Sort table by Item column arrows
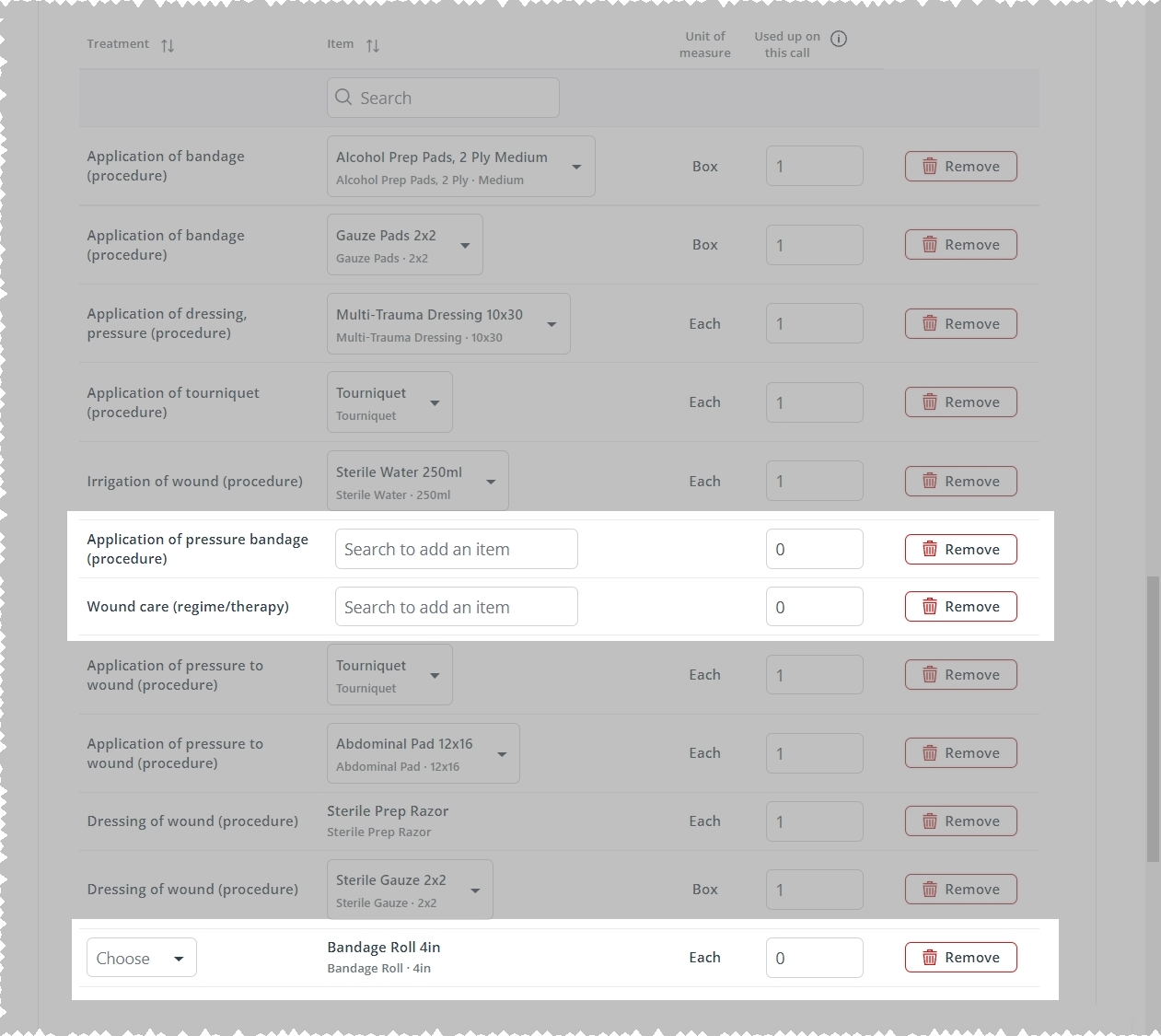This screenshot has width=1161, height=1036. click(373, 45)
